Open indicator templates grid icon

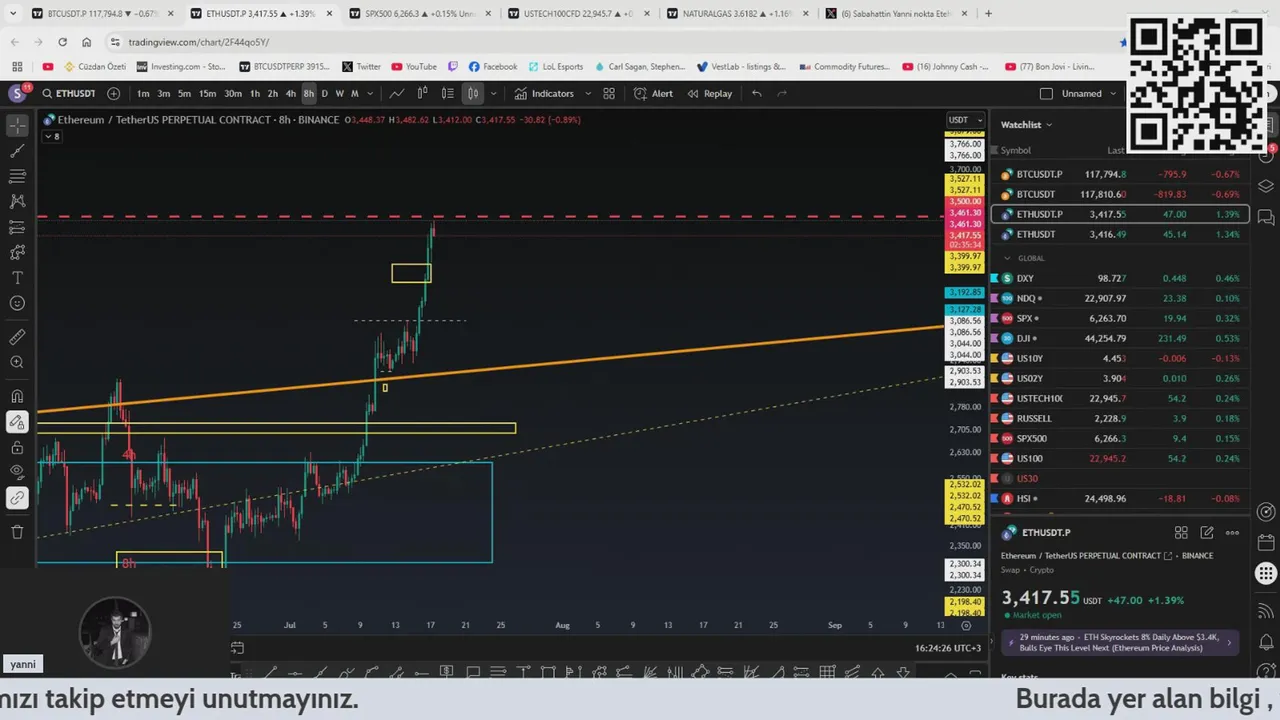[611, 93]
